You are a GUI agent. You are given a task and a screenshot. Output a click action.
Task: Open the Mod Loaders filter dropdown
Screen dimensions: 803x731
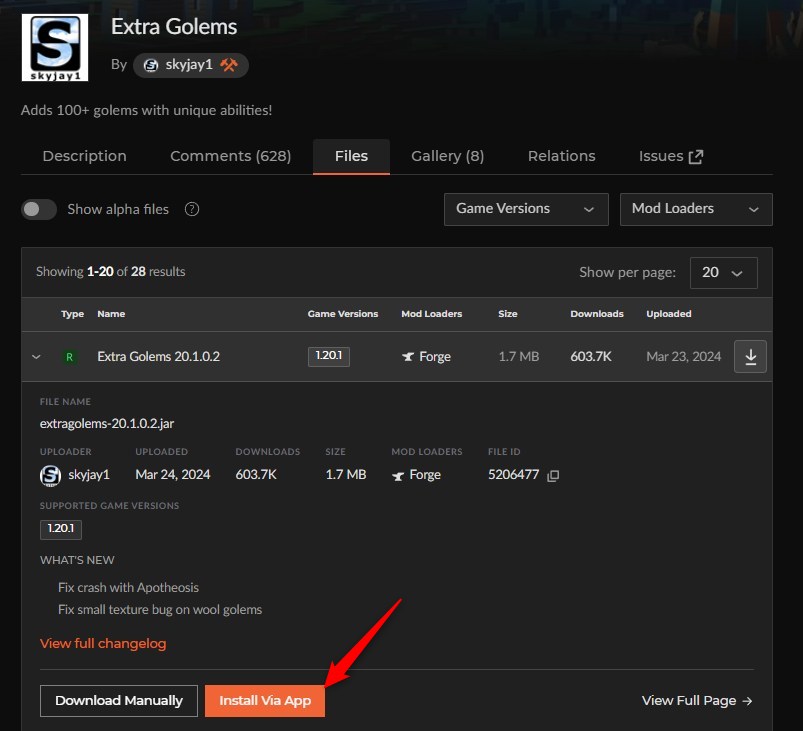pos(696,209)
